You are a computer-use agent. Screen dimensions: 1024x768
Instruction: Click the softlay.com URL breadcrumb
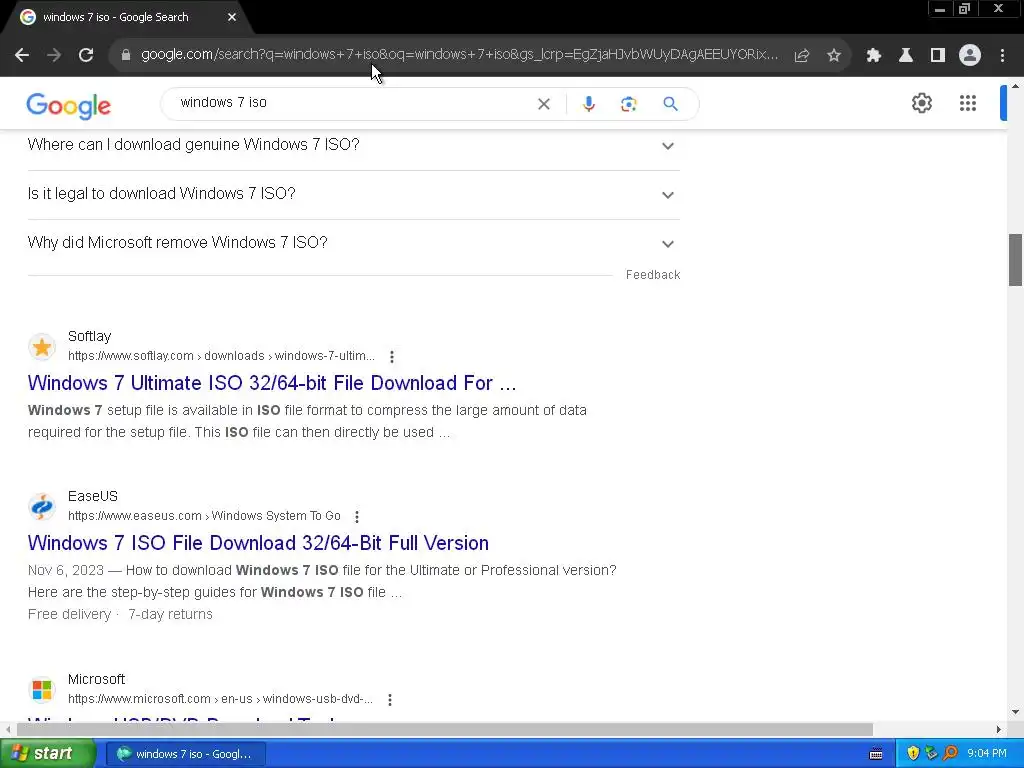(221, 356)
